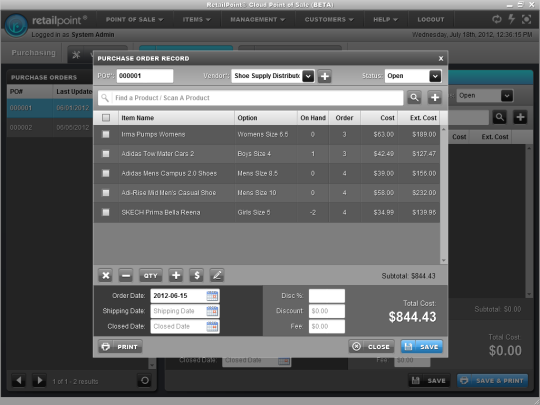Click the Purchasing tab label
540x405 pixels.
click(x=33, y=53)
